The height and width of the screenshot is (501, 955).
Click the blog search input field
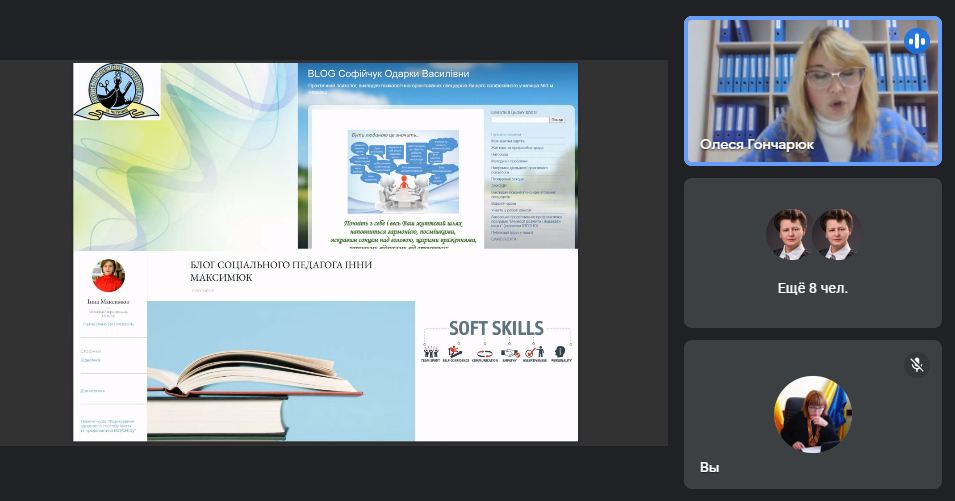click(520, 119)
